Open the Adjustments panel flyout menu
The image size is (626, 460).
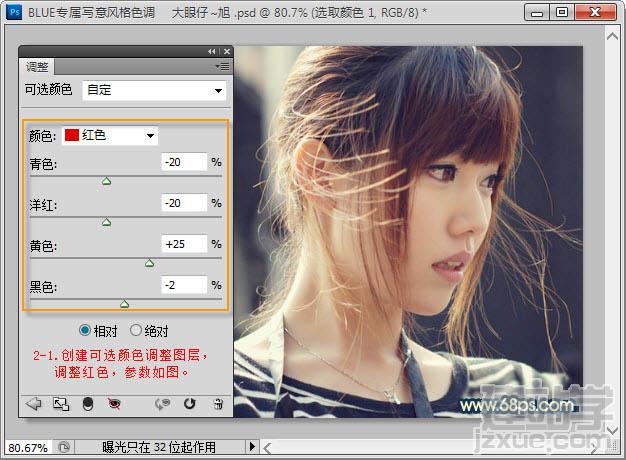[223, 66]
